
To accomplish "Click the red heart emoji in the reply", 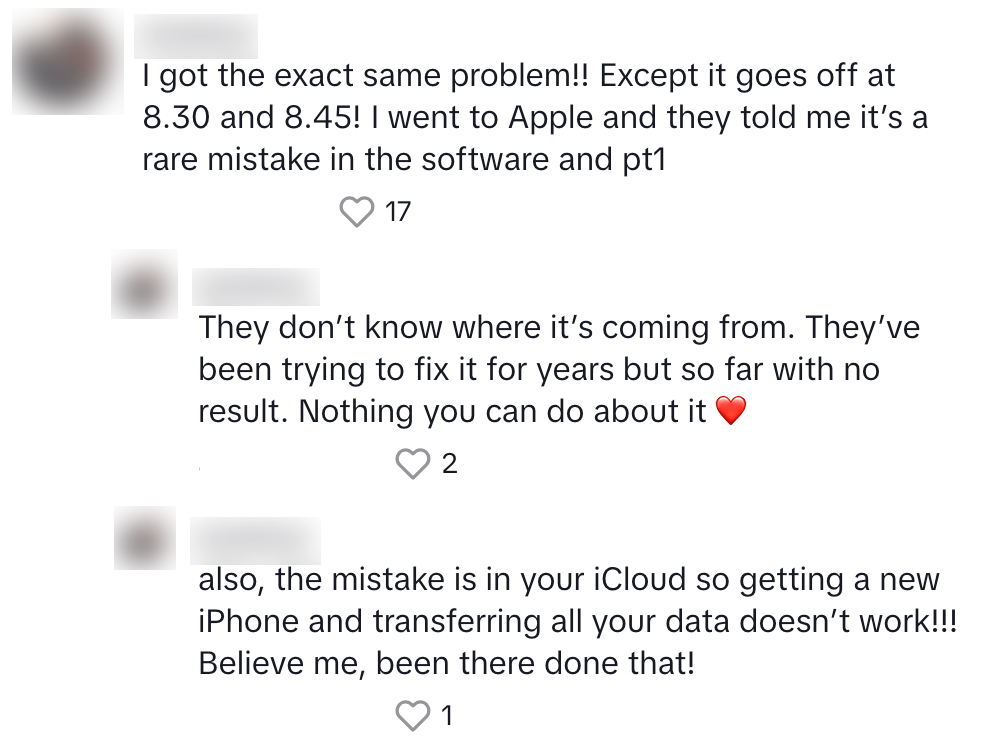I will [732, 411].
